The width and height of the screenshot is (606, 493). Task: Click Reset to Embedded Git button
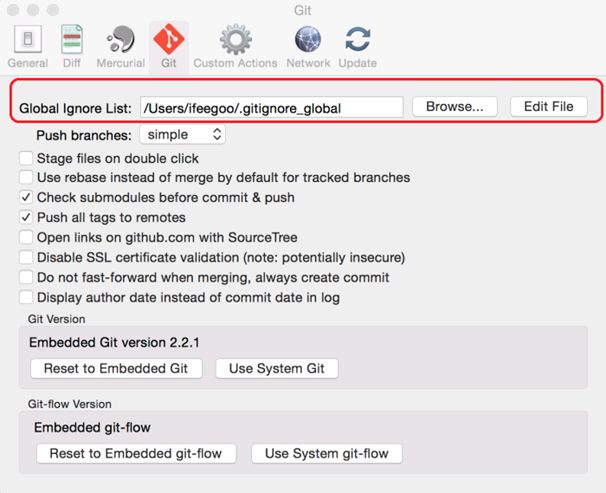116,369
